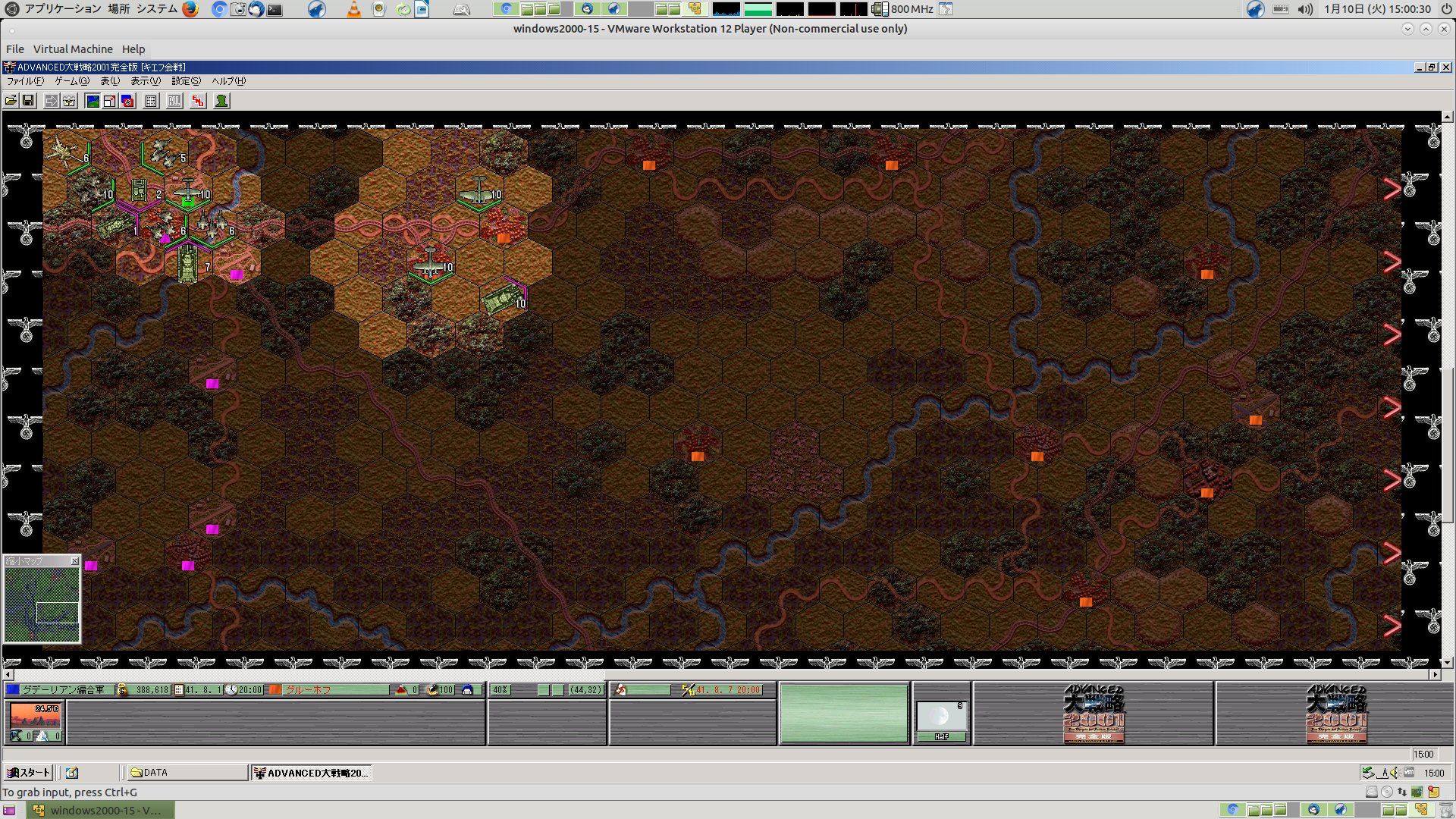Click the グデーリアン編合軍 army name field
Viewport: 1456px width, 819px height.
tap(67, 690)
